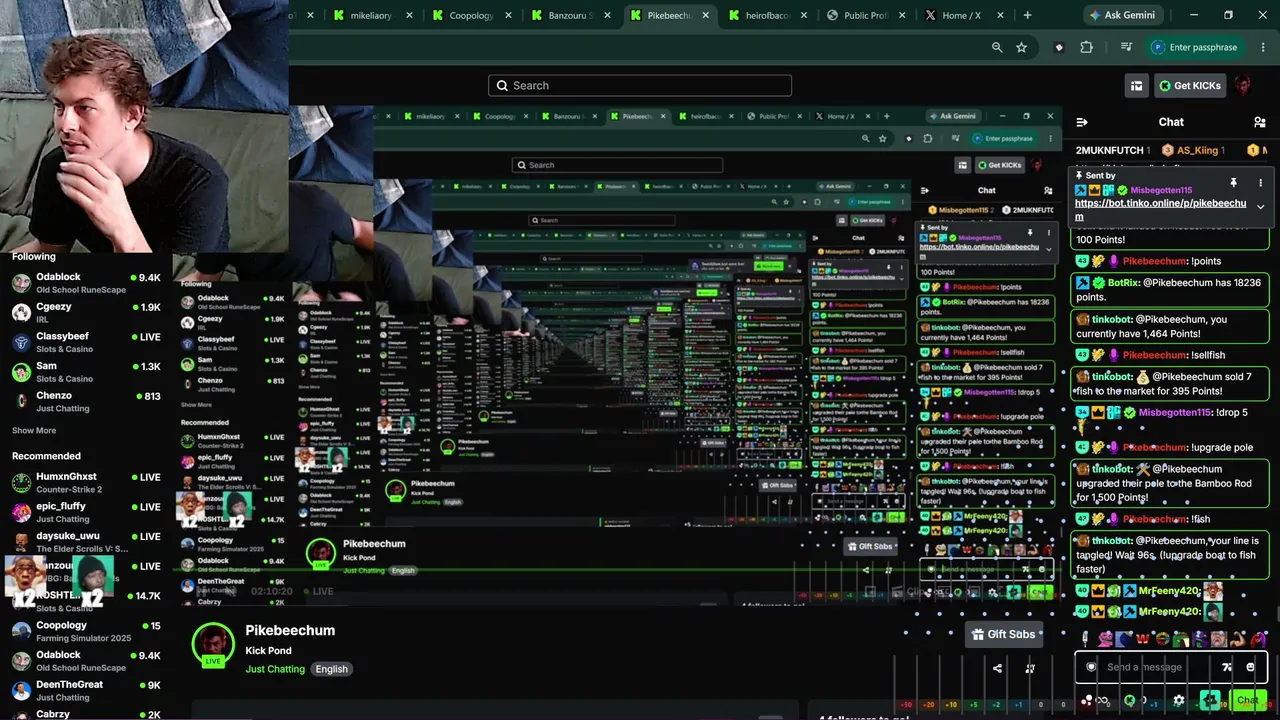Expand Following list with Show More
1280x720 pixels.
coord(34,430)
